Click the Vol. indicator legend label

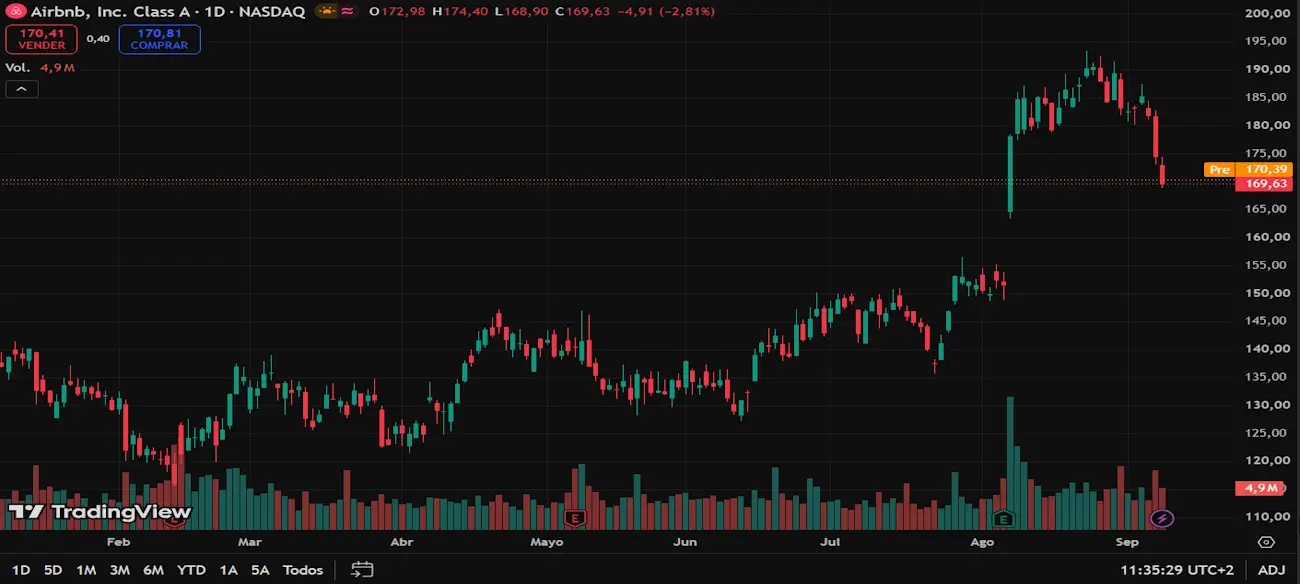(18, 67)
